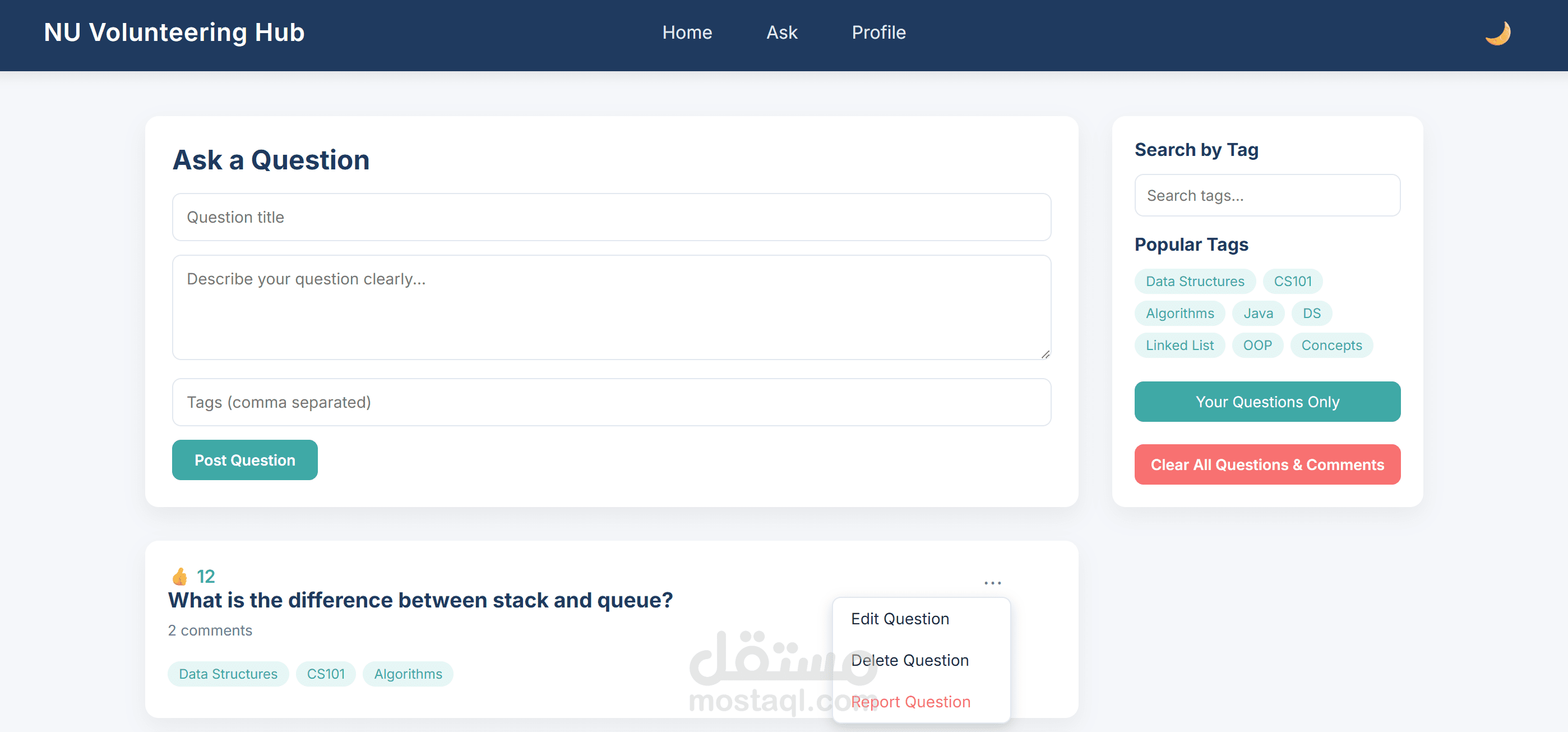Click the Java popular tag
Viewport: 1568px width, 732px height.
pos(1257,313)
